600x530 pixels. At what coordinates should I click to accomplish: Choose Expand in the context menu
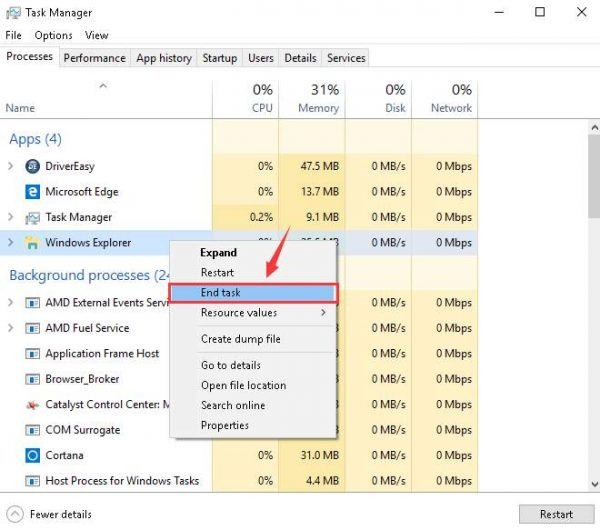coord(253,253)
